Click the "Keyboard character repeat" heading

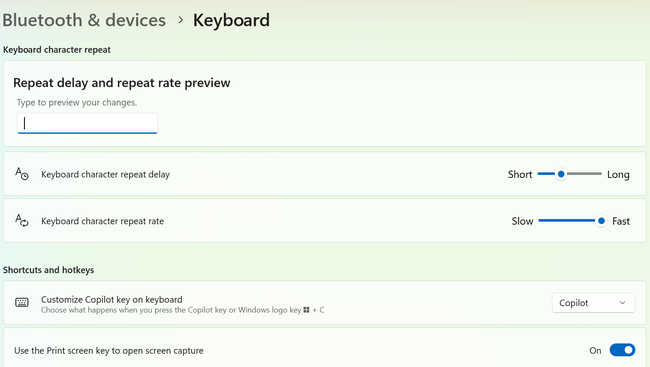point(57,50)
